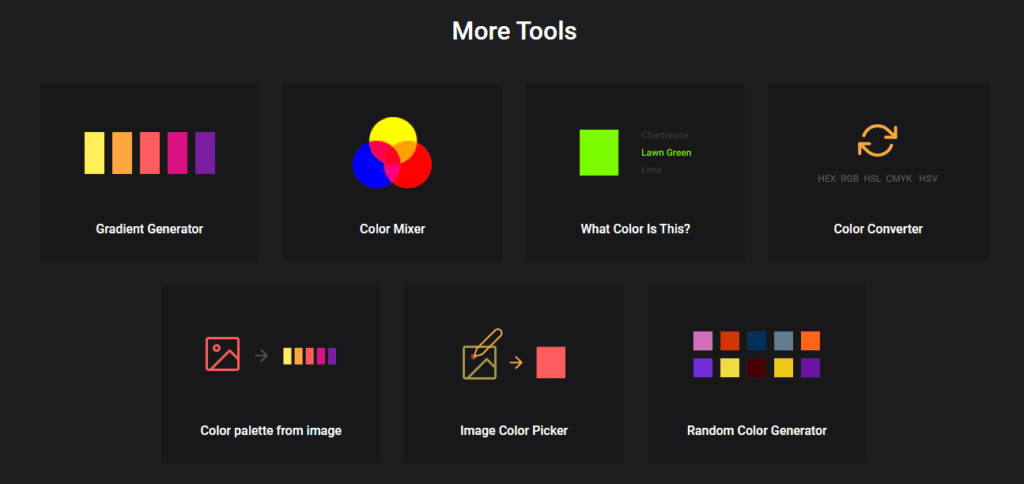The height and width of the screenshot is (484, 1024).
Task: Click the coral bar in Gradient Generator
Action: tap(150, 153)
